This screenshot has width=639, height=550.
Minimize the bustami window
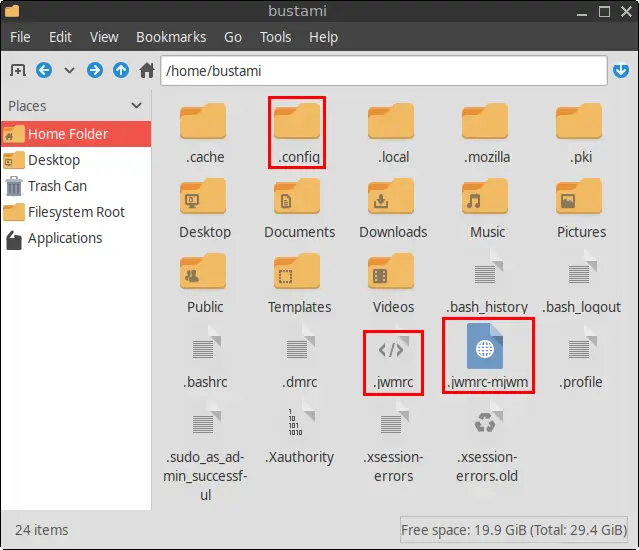click(x=582, y=13)
